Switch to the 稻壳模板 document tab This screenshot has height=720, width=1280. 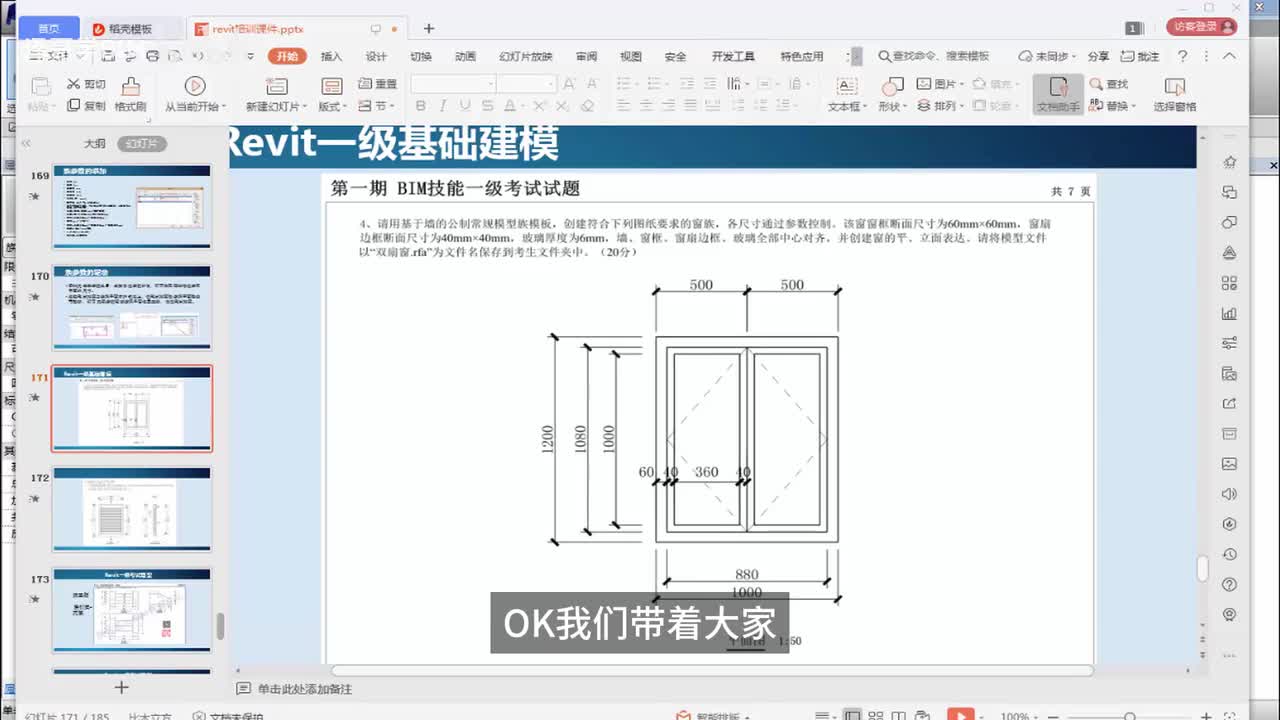[131, 29]
